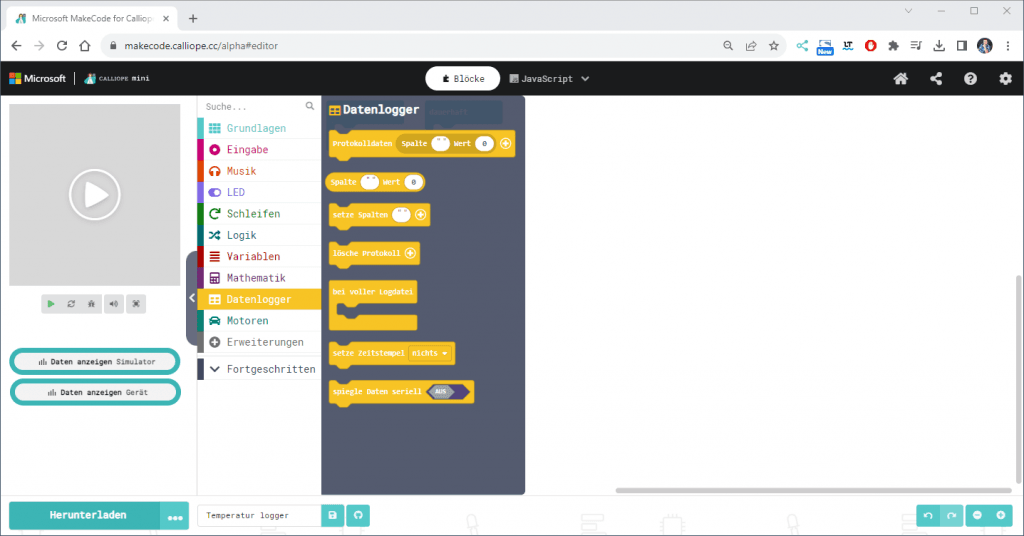Toggle simulator debug mode with the bug icon

[x=93, y=304]
